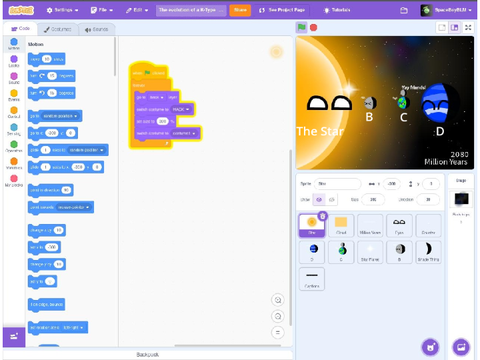Select the Sensing blocks category
Screen dimensions: 480x360
point(14,129)
